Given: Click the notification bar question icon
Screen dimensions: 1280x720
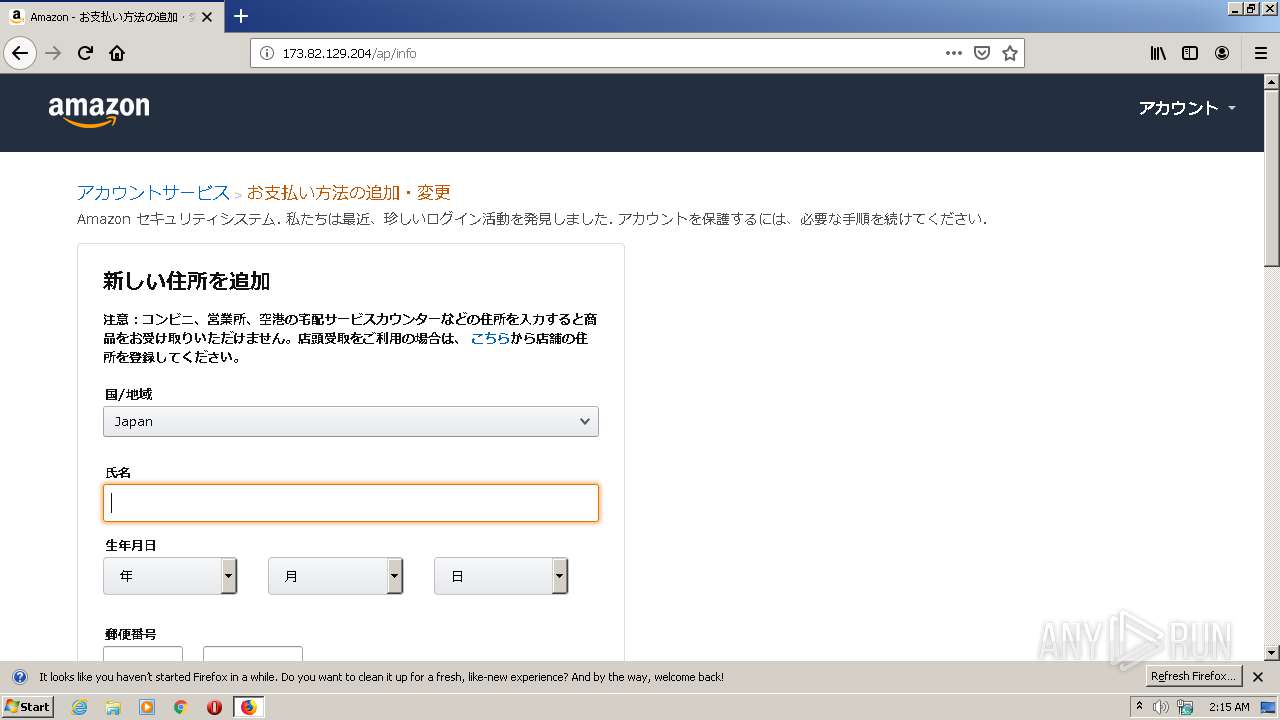Looking at the screenshot, I should (x=19, y=677).
